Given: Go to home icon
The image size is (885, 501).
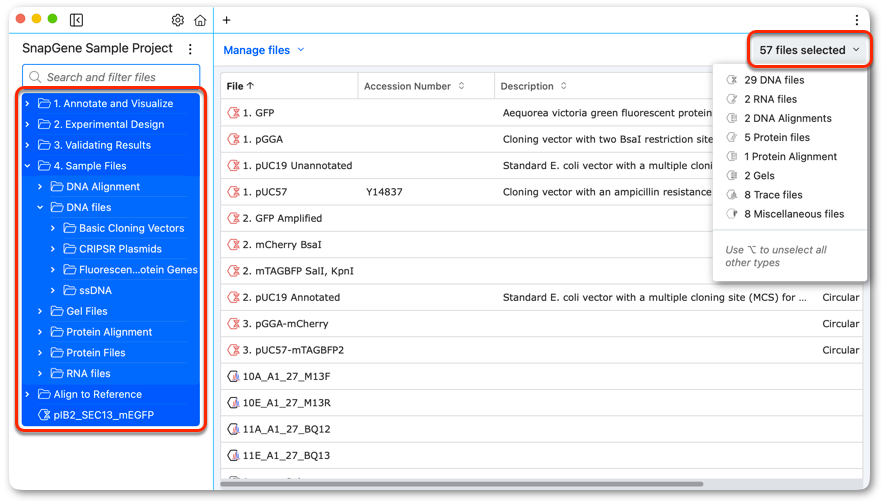Looking at the screenshot, I should coord(200,20).
